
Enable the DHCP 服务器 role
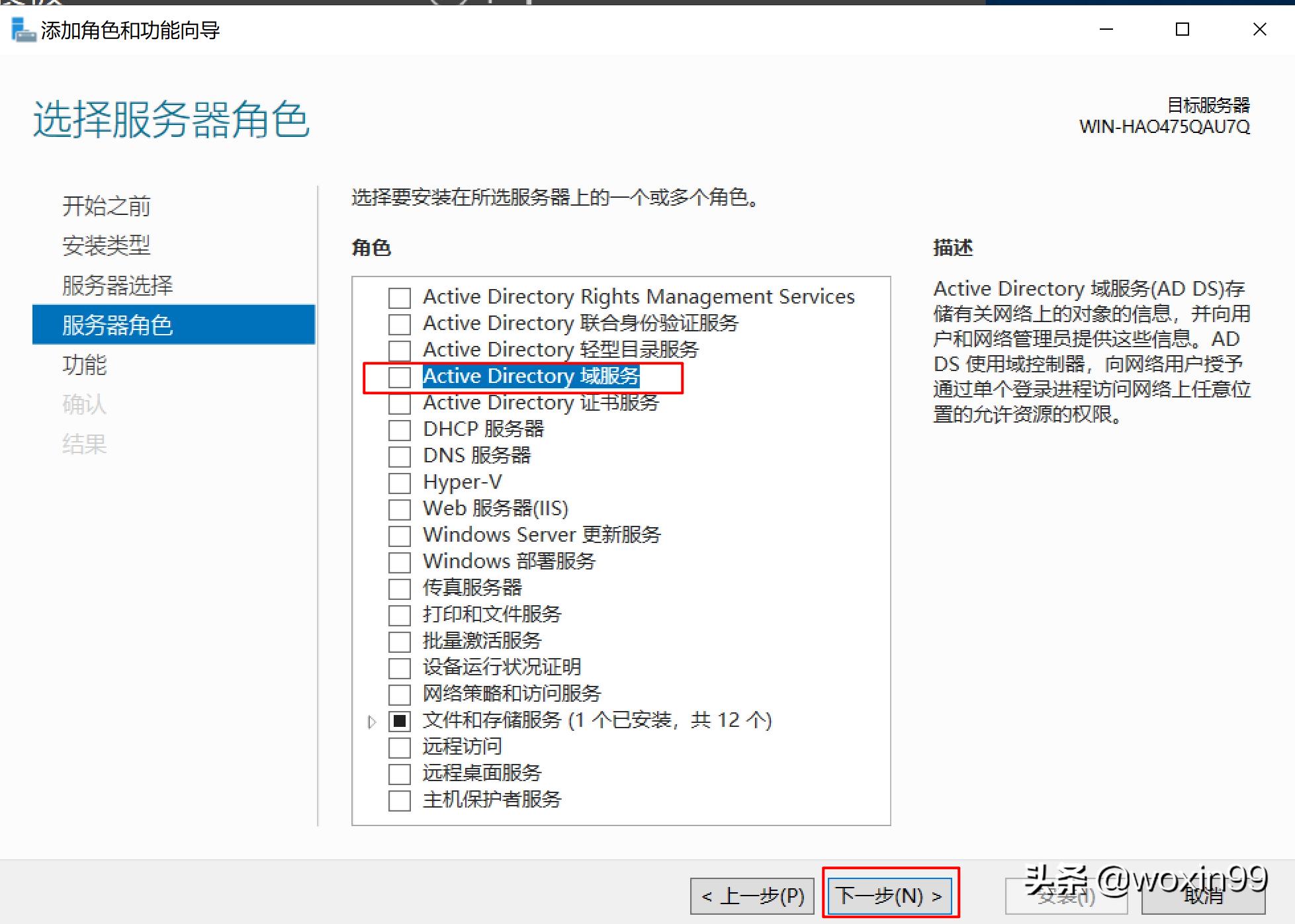399,429
